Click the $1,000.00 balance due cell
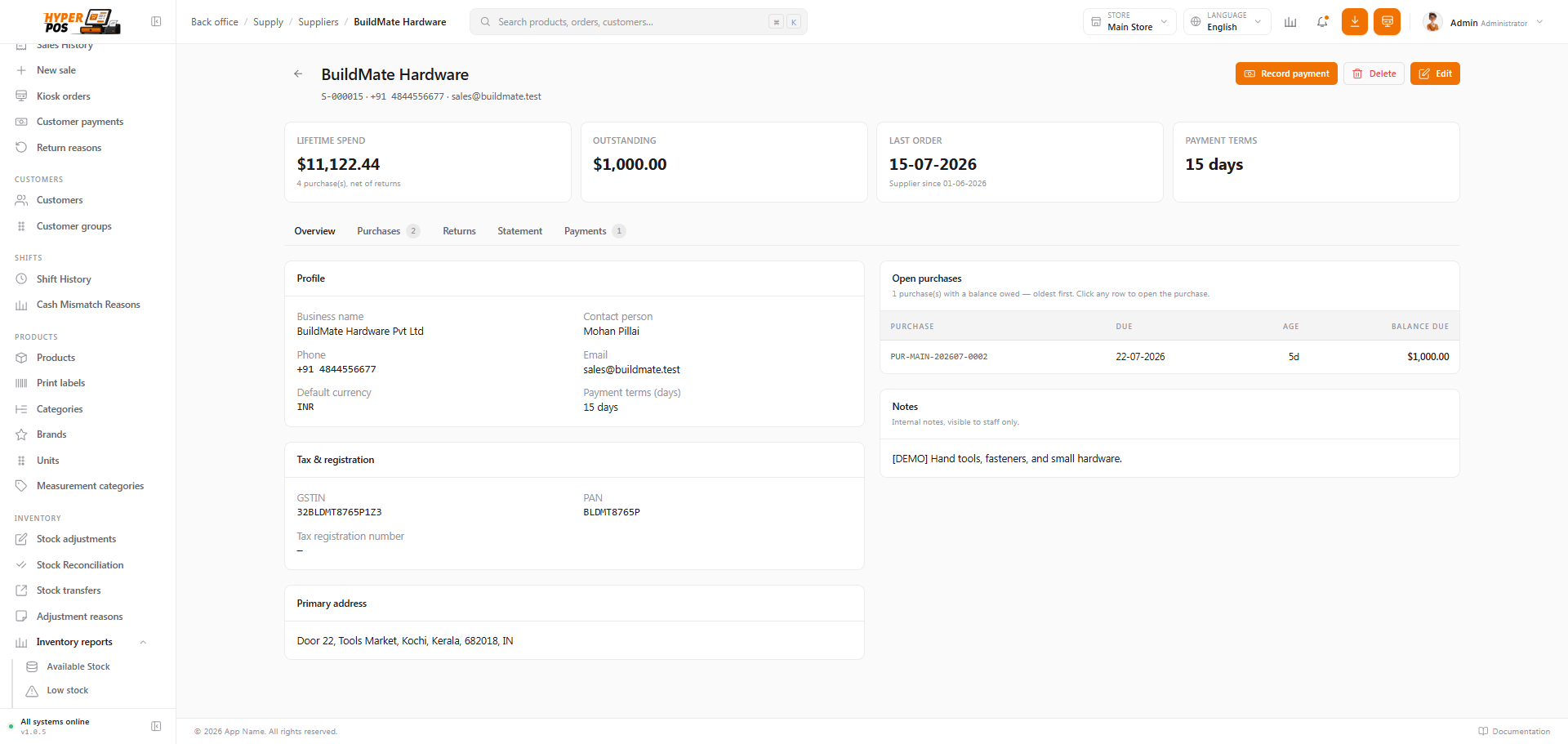The height and width of the screenshot is (744, 1568). point(1428,357)
